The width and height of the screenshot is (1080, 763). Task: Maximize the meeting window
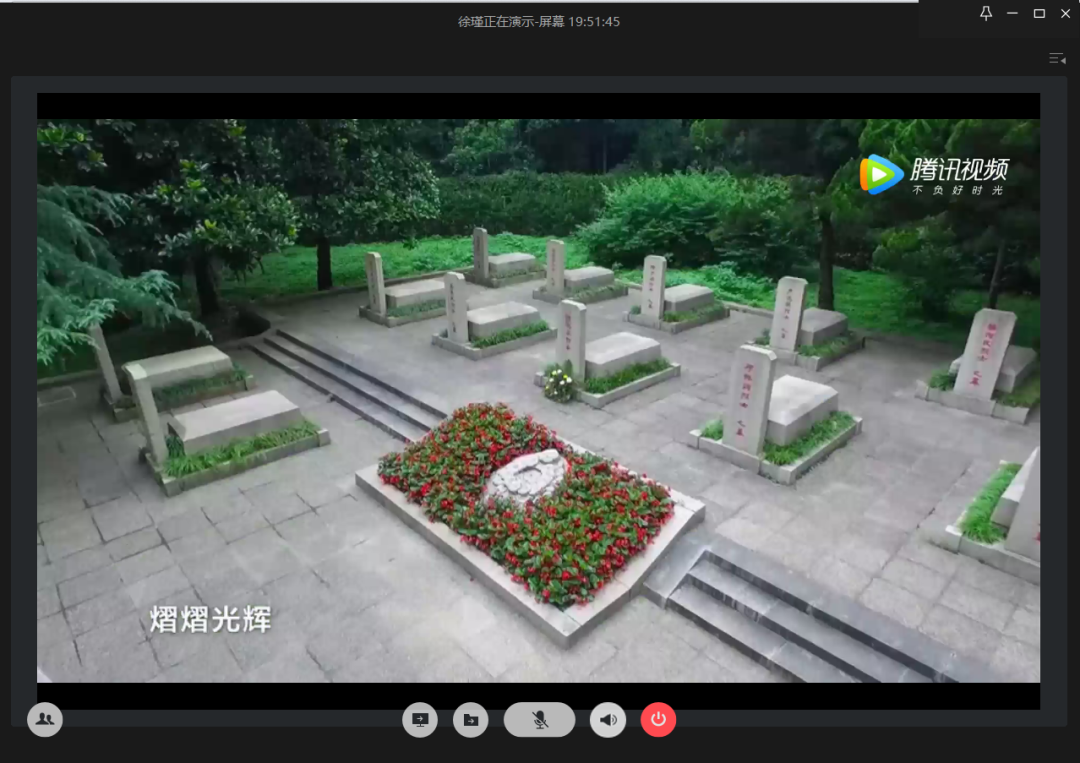click(1039, 13)
